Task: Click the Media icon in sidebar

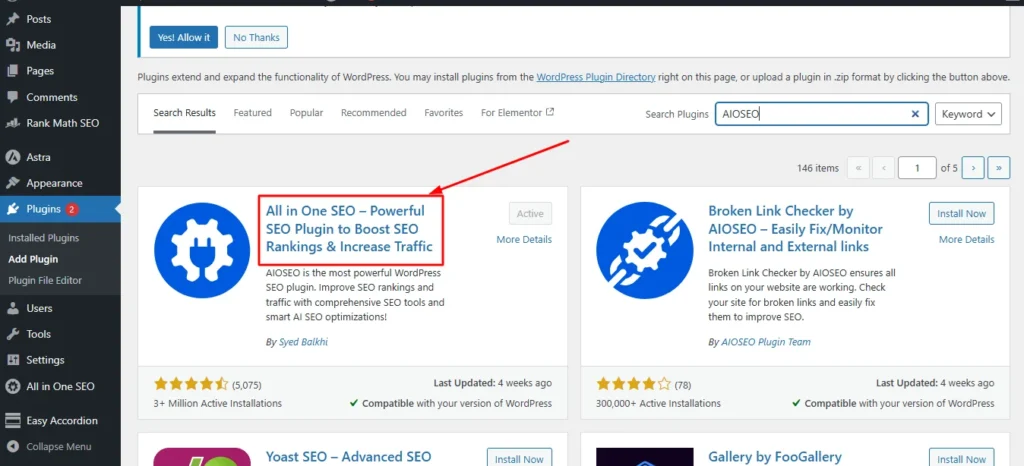Action: point(12,45)
